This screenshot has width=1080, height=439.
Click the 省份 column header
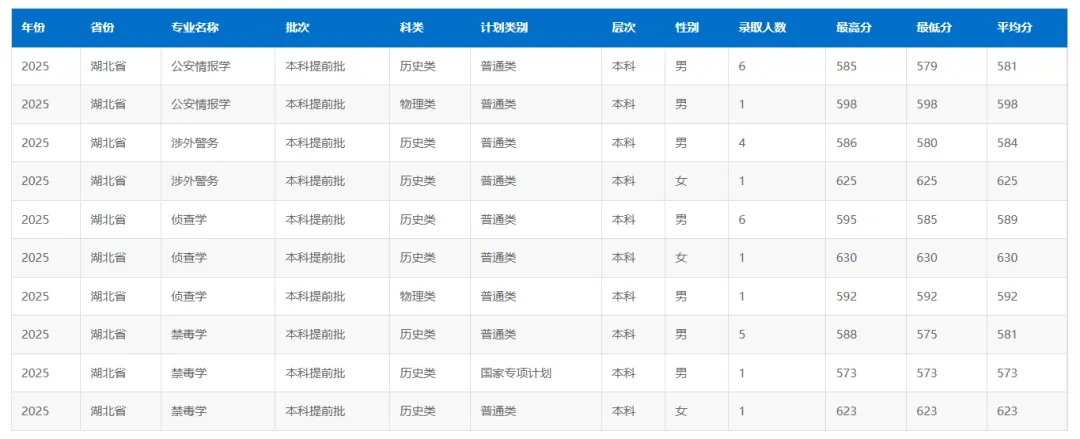(x=102, y=28)
